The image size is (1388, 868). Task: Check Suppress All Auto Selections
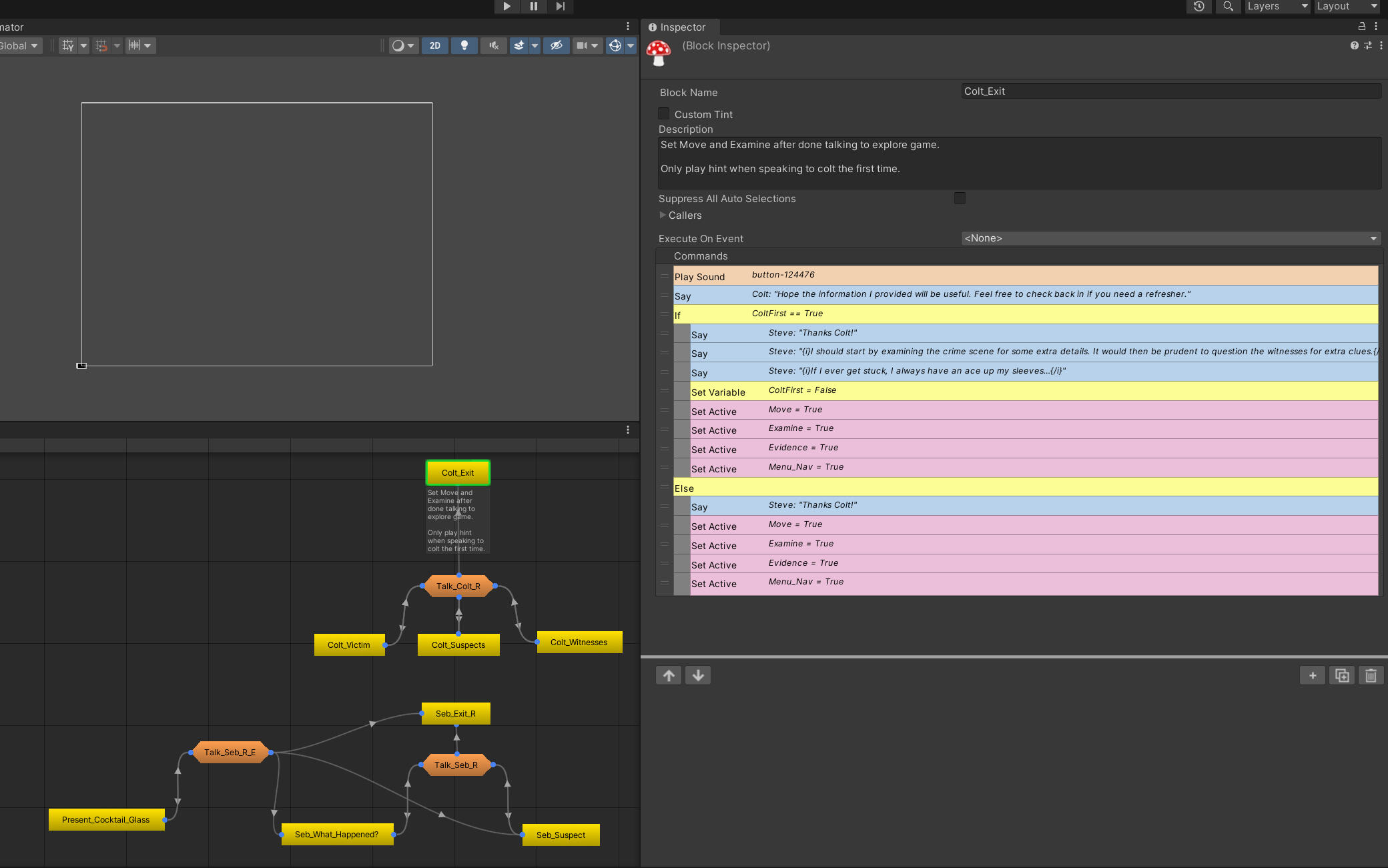point(960,198)
